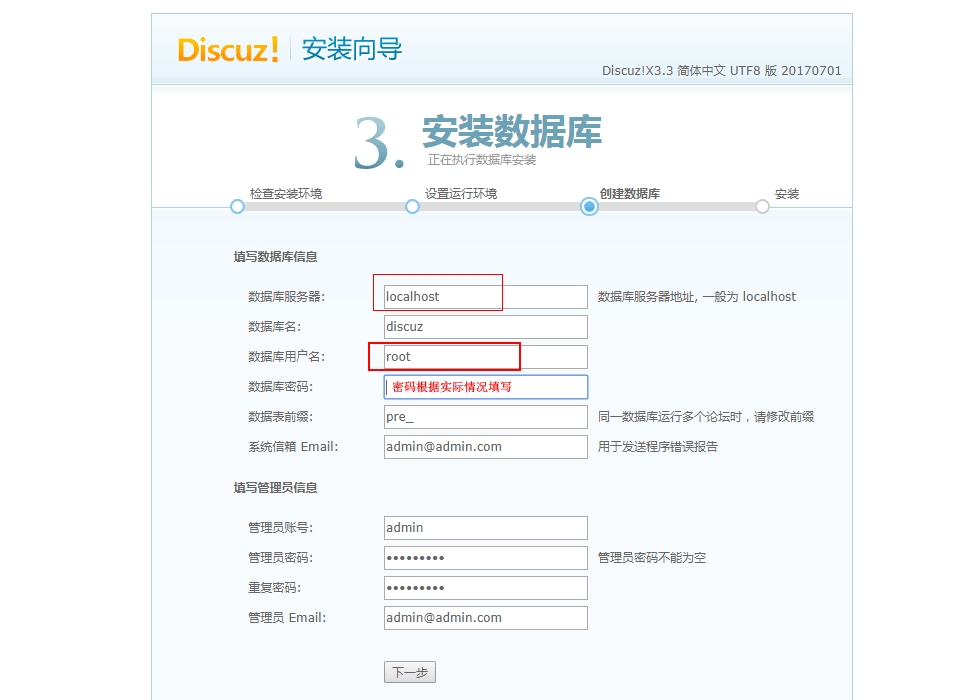Screen dimensions: 960x700
Task: Click the Discuz! logo
Action: (228, 49)
